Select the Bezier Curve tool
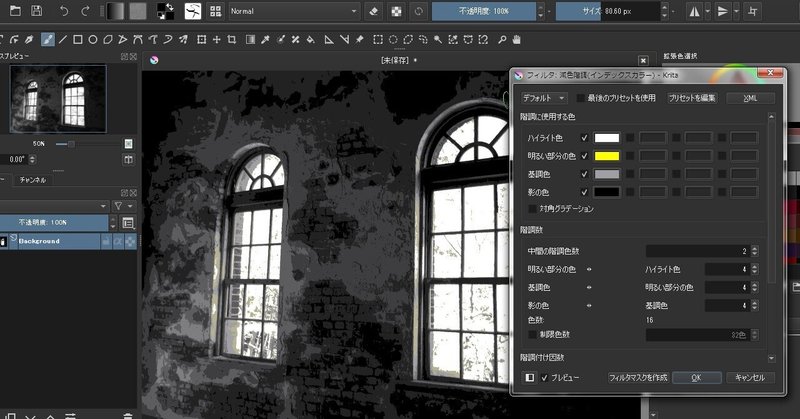The height and width of the screenshot is (419, 800). pos(138,39)
